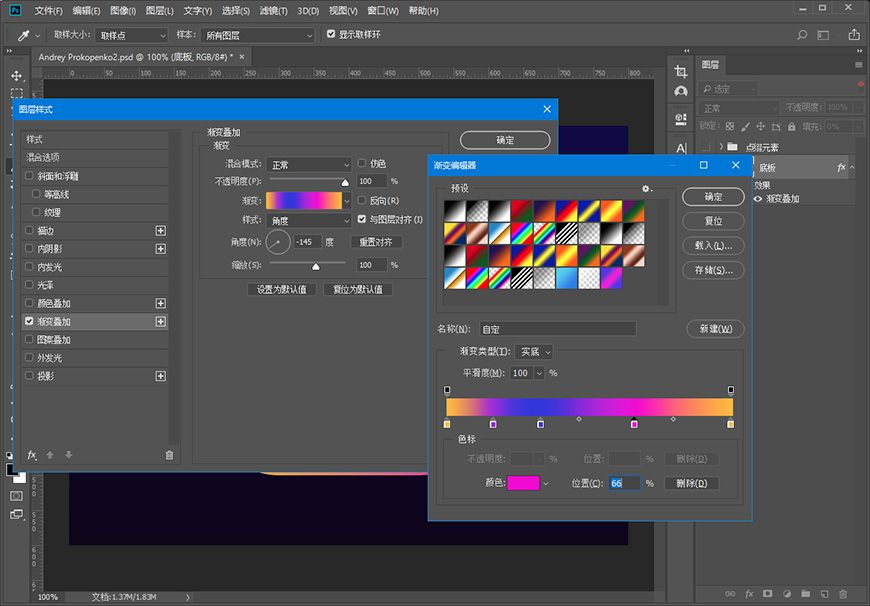870x606 pixels.
Task: Click create new layer icon
Action: 825,594
